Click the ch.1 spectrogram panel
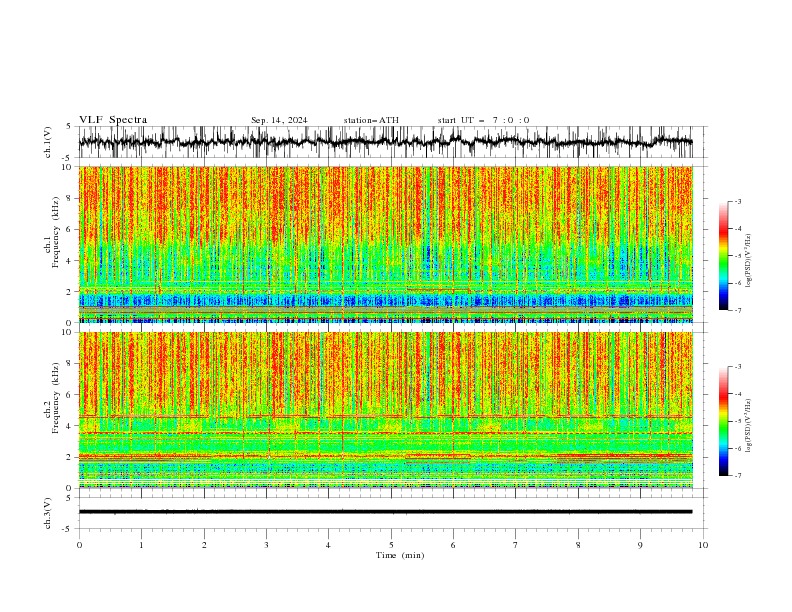The width and height of the screenshot is (792, 612). point(385,244)
